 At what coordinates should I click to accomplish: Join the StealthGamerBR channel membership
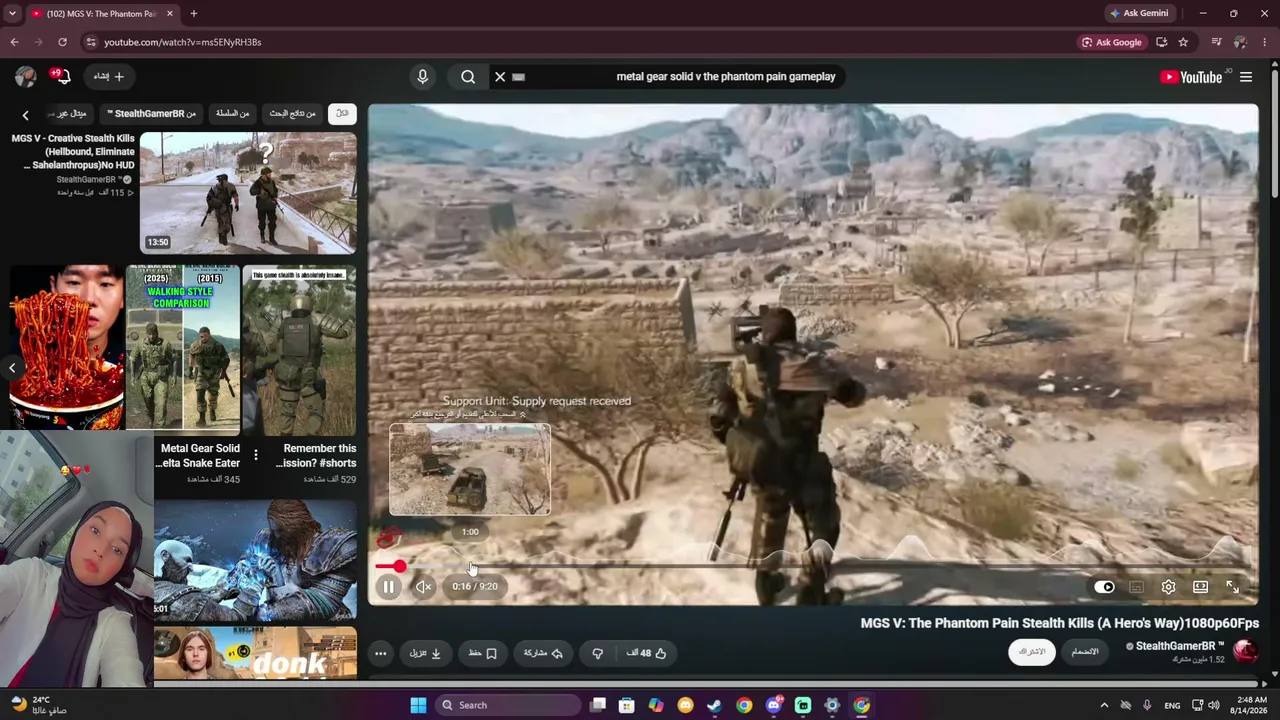pos(1085,652)
